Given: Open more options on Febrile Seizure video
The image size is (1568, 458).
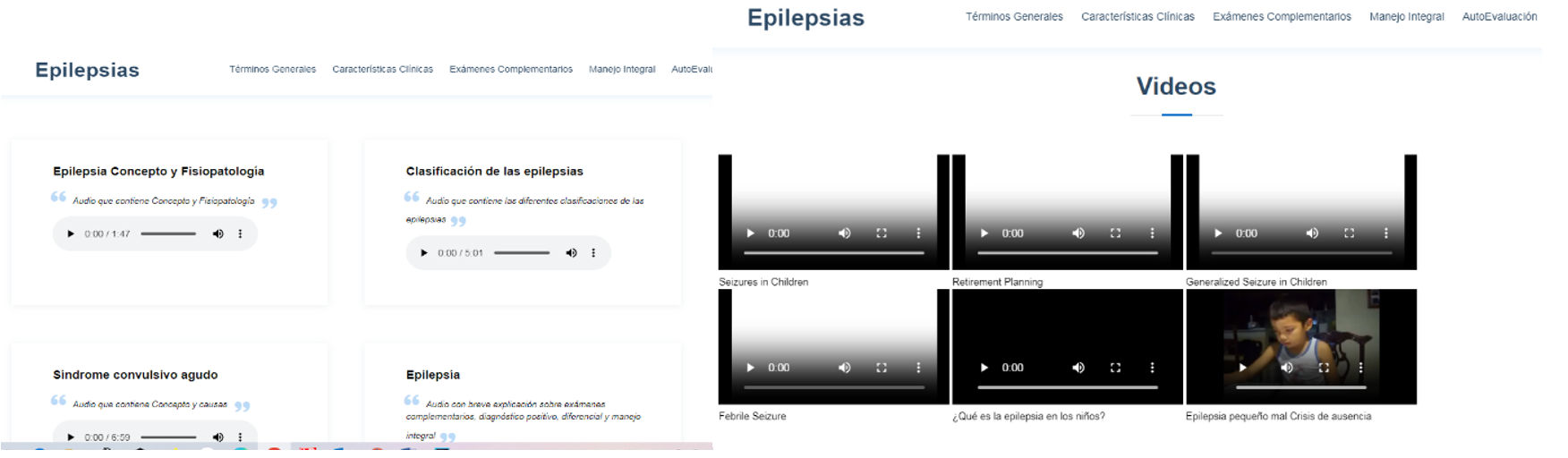Looking at the screenshot, I should tap(918, 368).
